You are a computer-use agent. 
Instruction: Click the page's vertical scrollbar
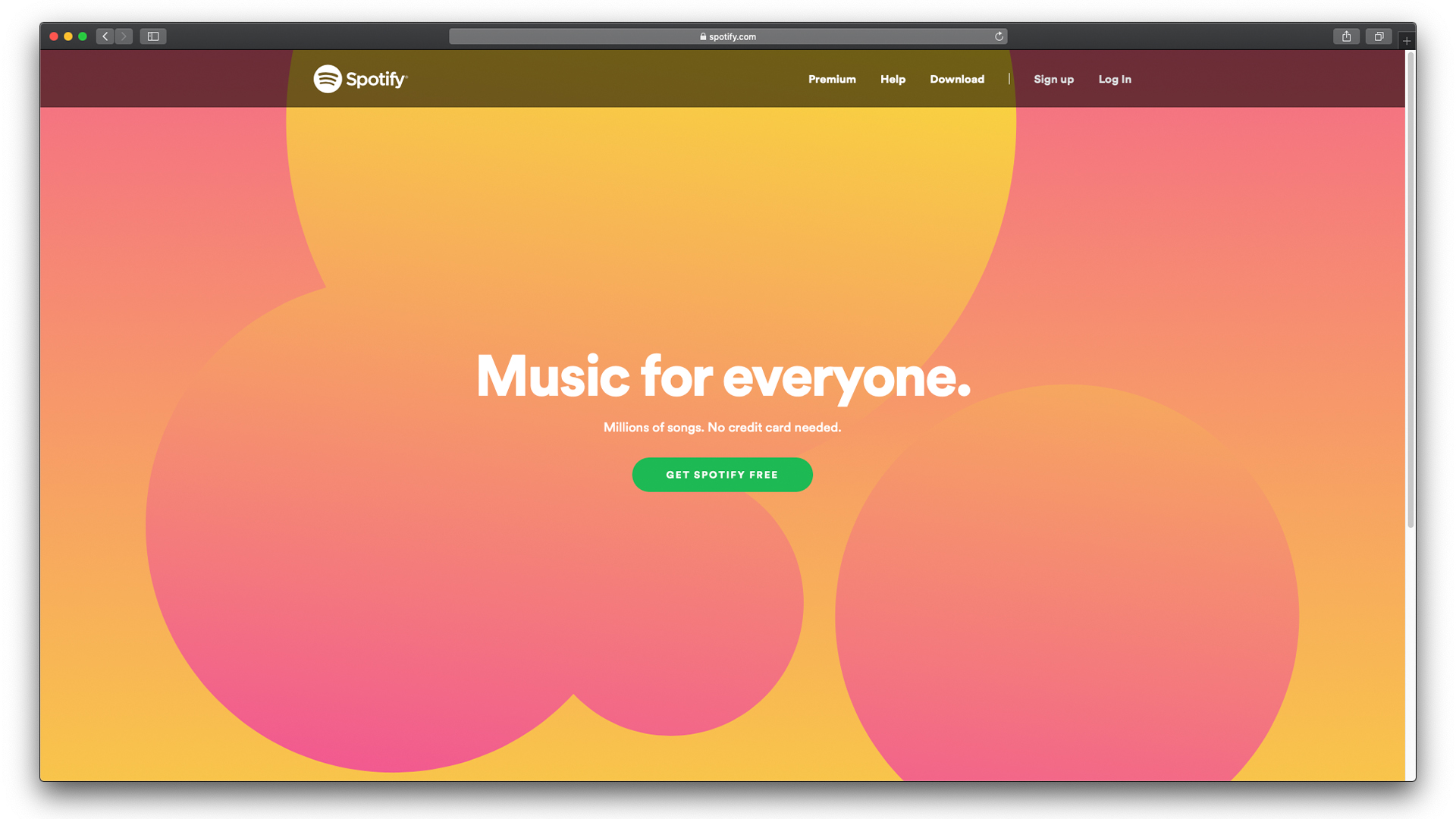click(1410, 290)
